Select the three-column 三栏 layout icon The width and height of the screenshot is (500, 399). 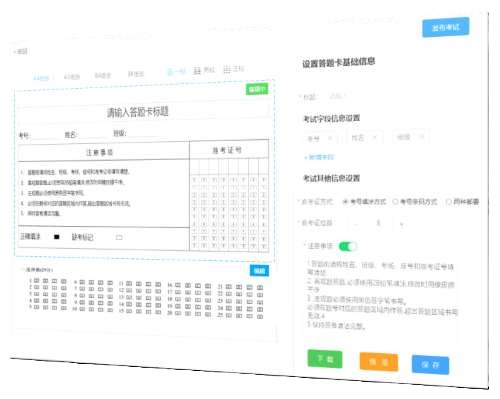(x=233, y=69)
